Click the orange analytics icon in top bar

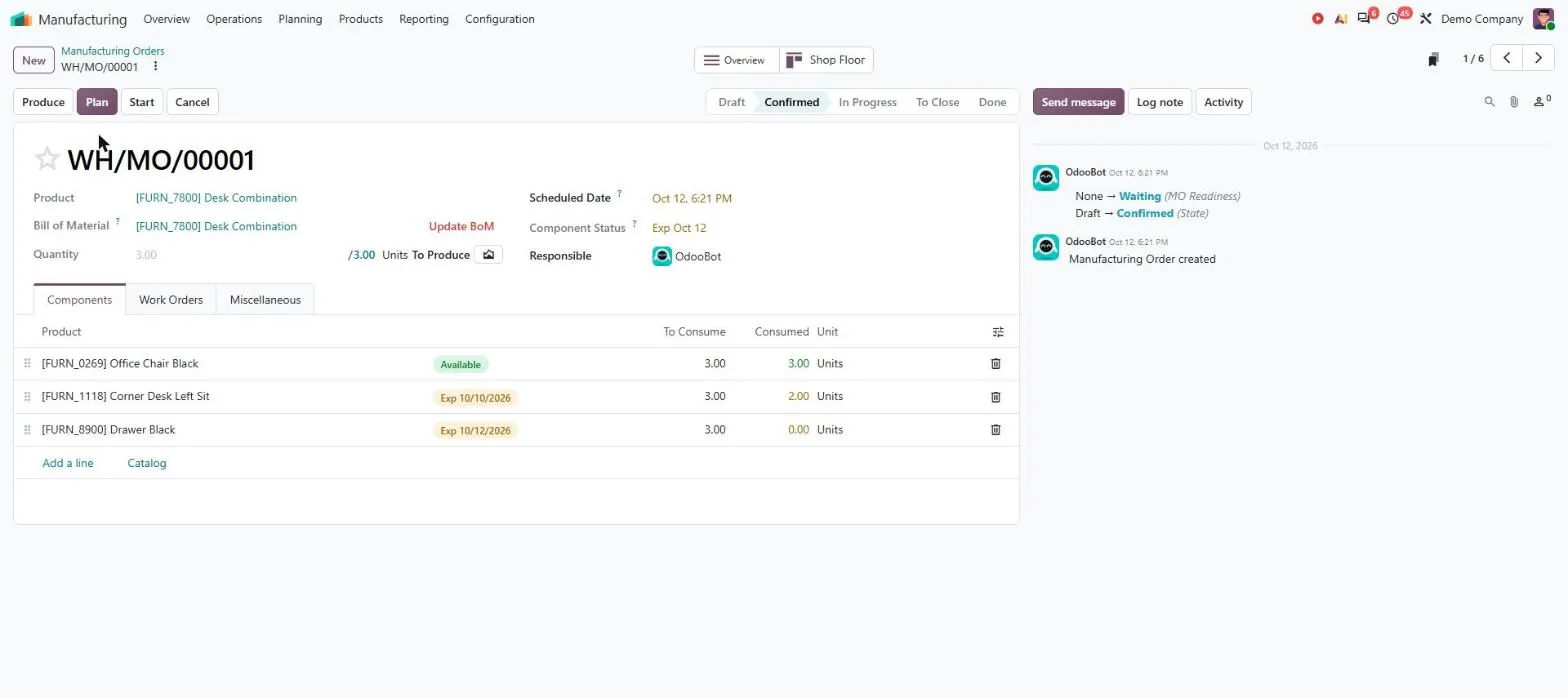(x=1341, y=19)
